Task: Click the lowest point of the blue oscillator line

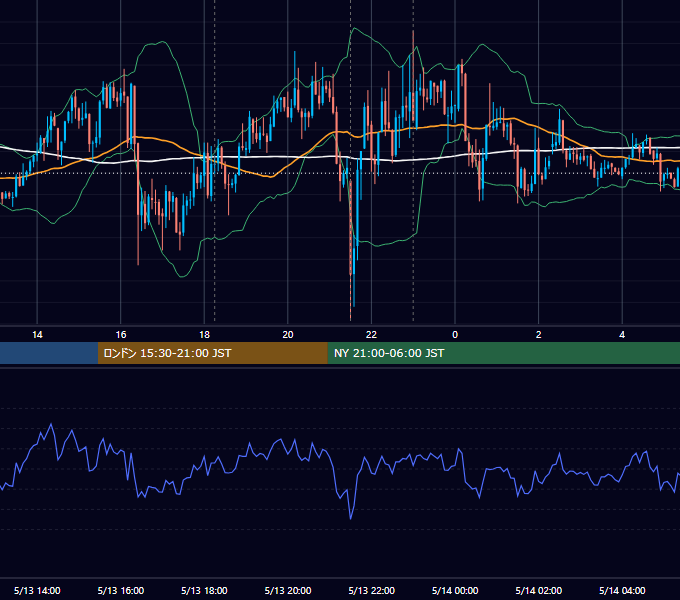Action: 350,518
